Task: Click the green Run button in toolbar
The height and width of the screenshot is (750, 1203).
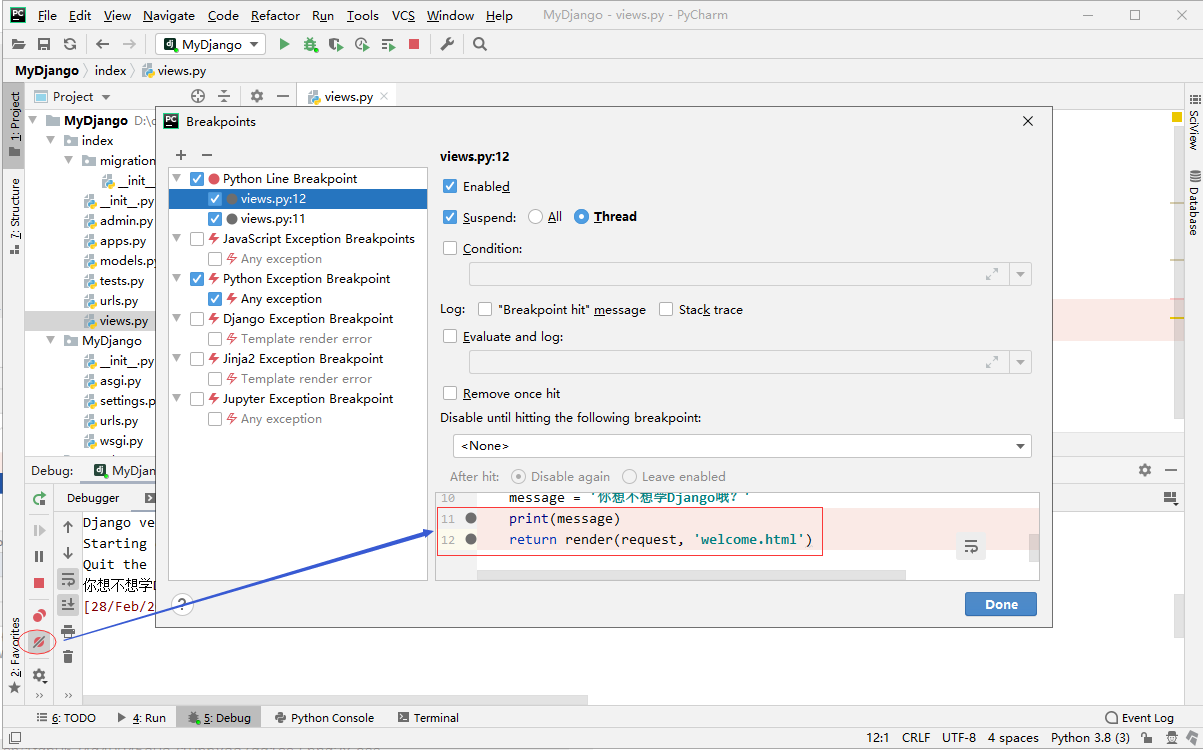Action: [284, 44]
